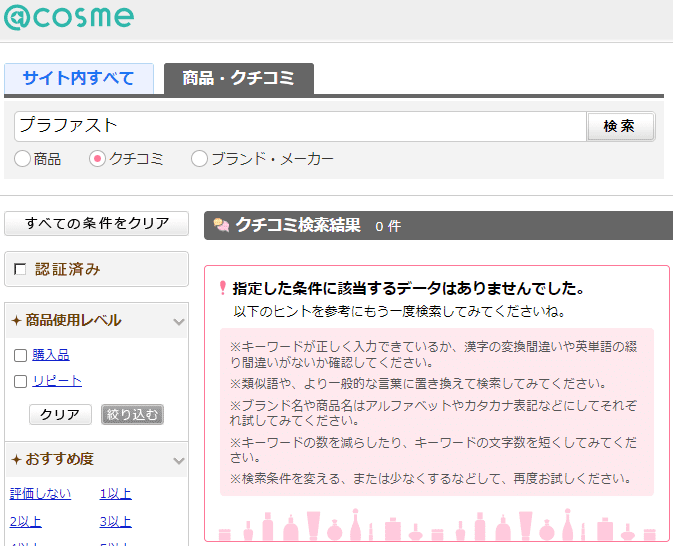This screenshot has height=546, width=673.
Task: Filter rating by 1以上 link
Action: (115, 494)
